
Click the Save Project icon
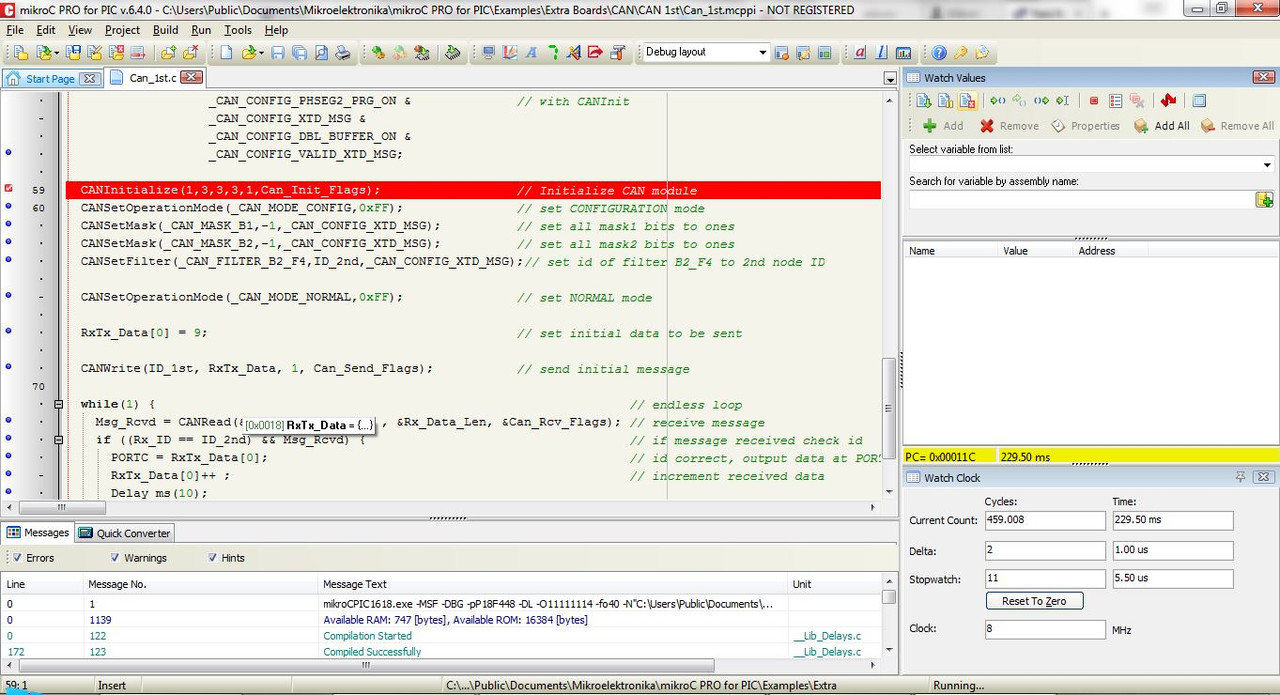[73, 52]
